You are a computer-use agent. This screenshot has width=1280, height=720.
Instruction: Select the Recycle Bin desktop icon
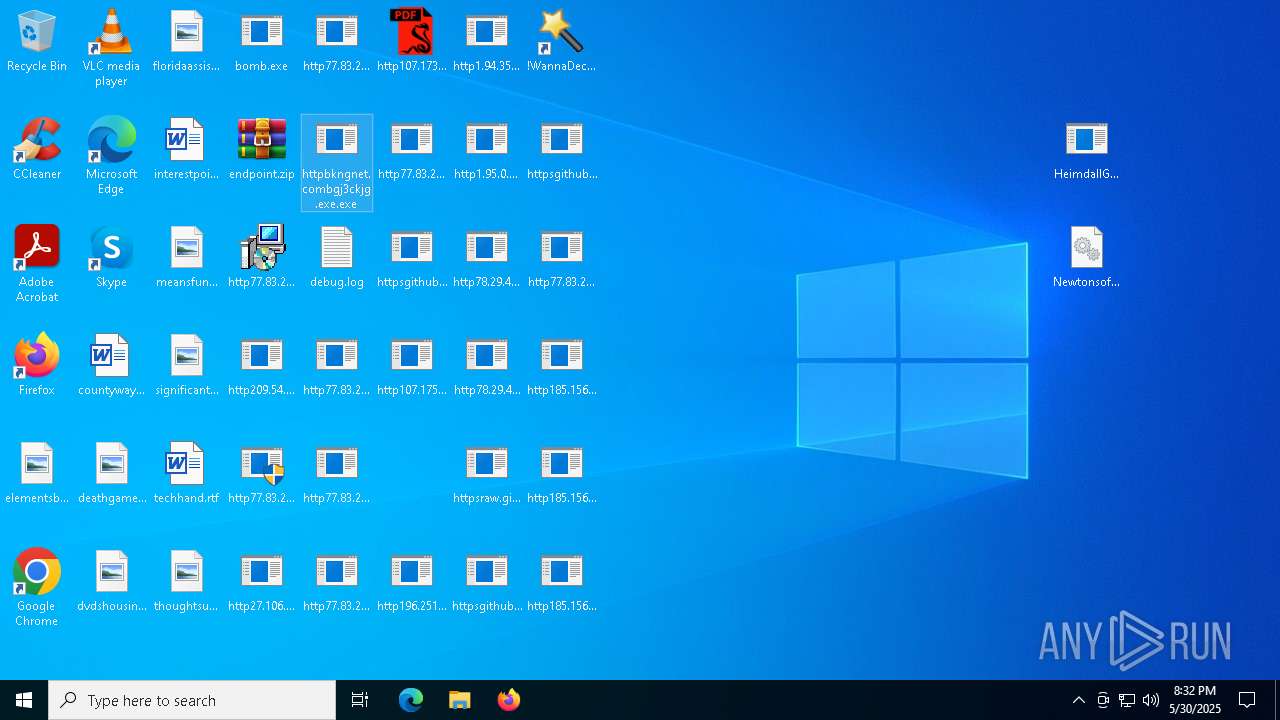click(37, 42)
